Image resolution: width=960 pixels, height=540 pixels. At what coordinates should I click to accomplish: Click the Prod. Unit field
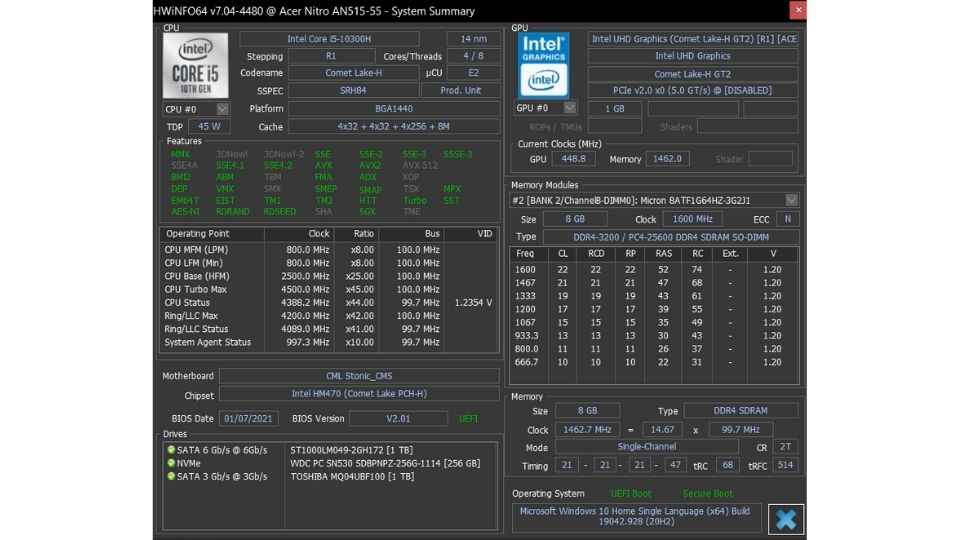(x=460, y=90)
